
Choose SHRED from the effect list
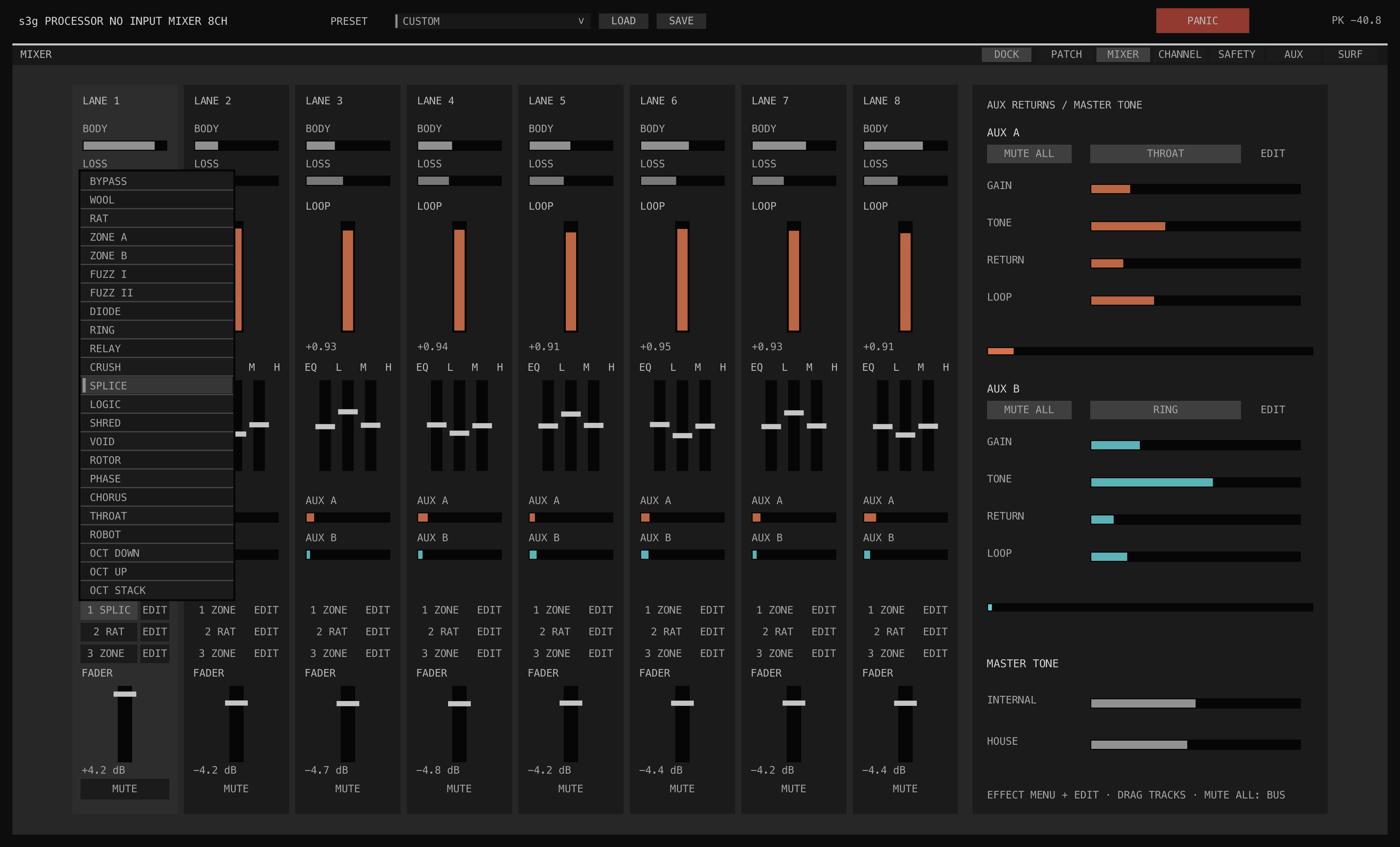157,423
